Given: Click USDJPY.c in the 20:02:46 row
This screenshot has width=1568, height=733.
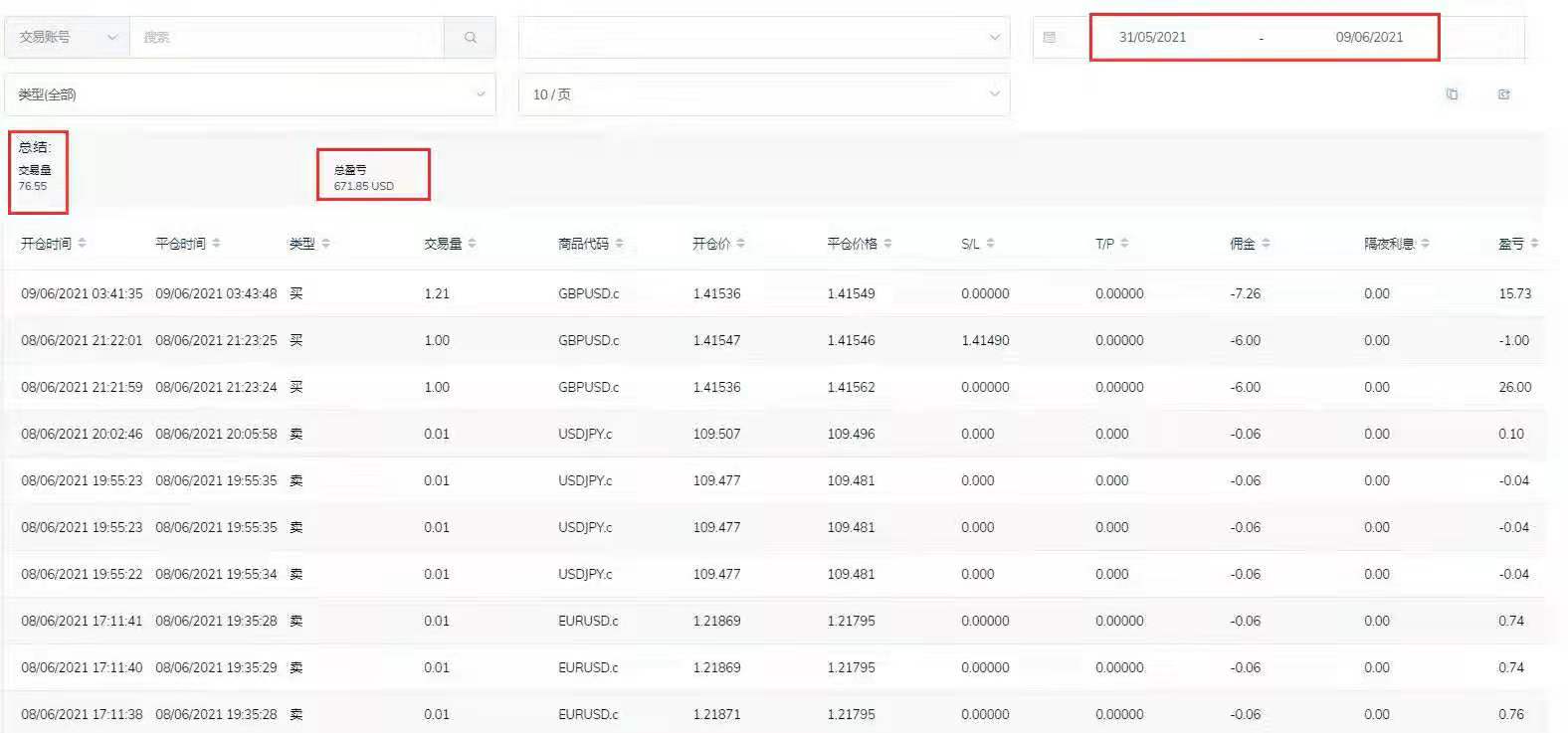Looking at the screenshot, I should point(585,435).
